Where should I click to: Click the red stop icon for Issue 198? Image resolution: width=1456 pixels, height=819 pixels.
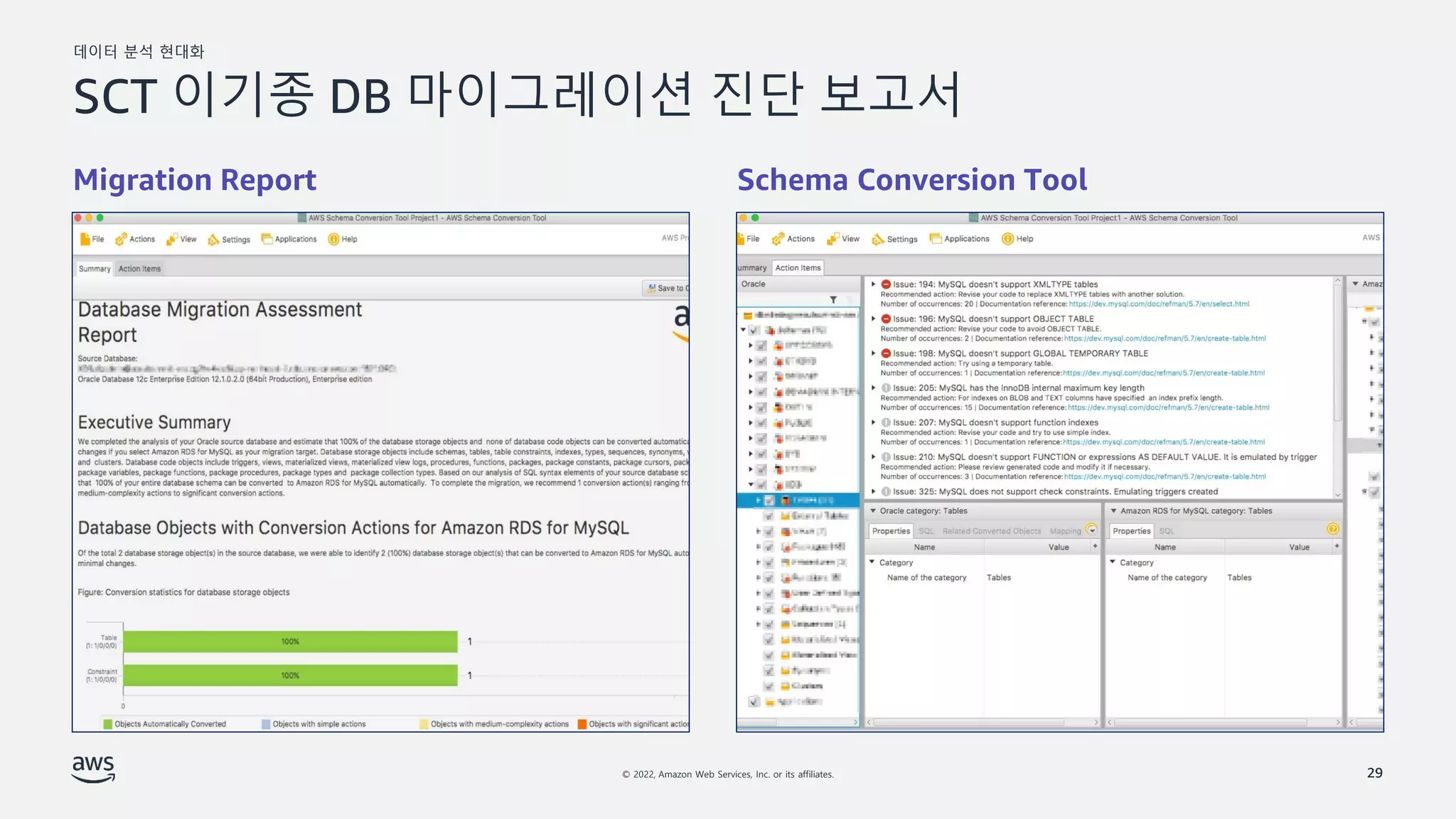pyautogui.click(x=886, y=353)
